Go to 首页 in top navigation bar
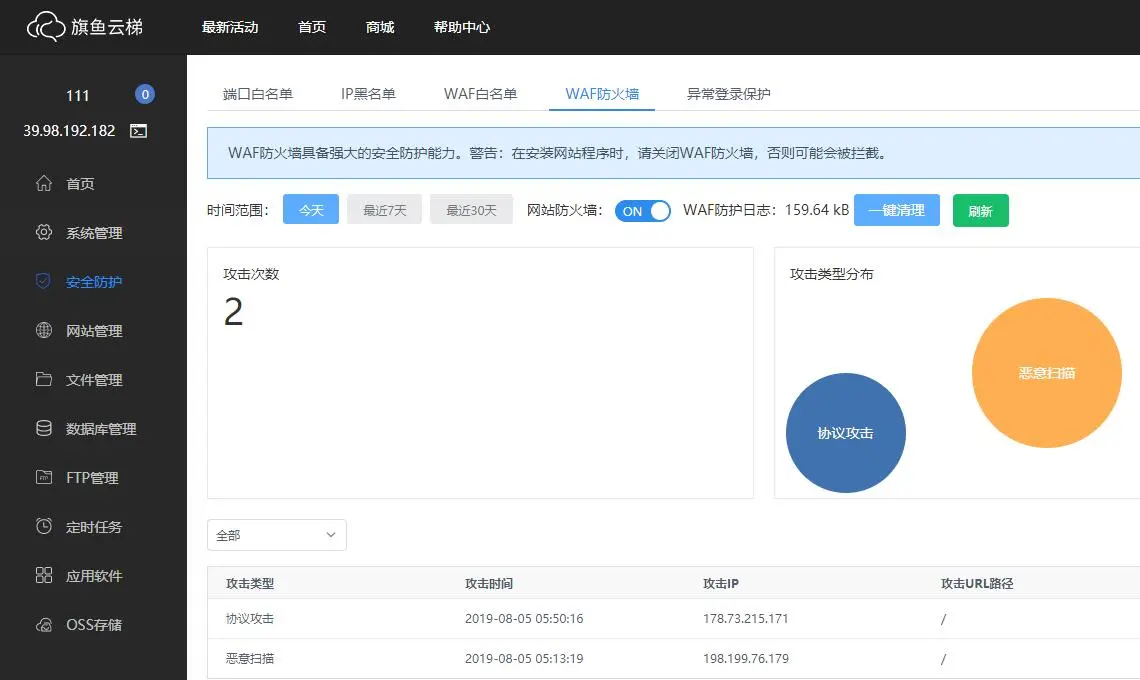 coord(312,28)
